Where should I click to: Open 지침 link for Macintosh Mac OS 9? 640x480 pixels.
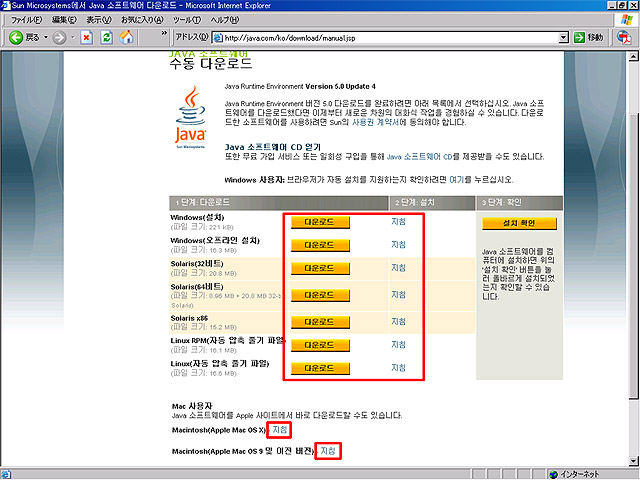coord(328,451)
